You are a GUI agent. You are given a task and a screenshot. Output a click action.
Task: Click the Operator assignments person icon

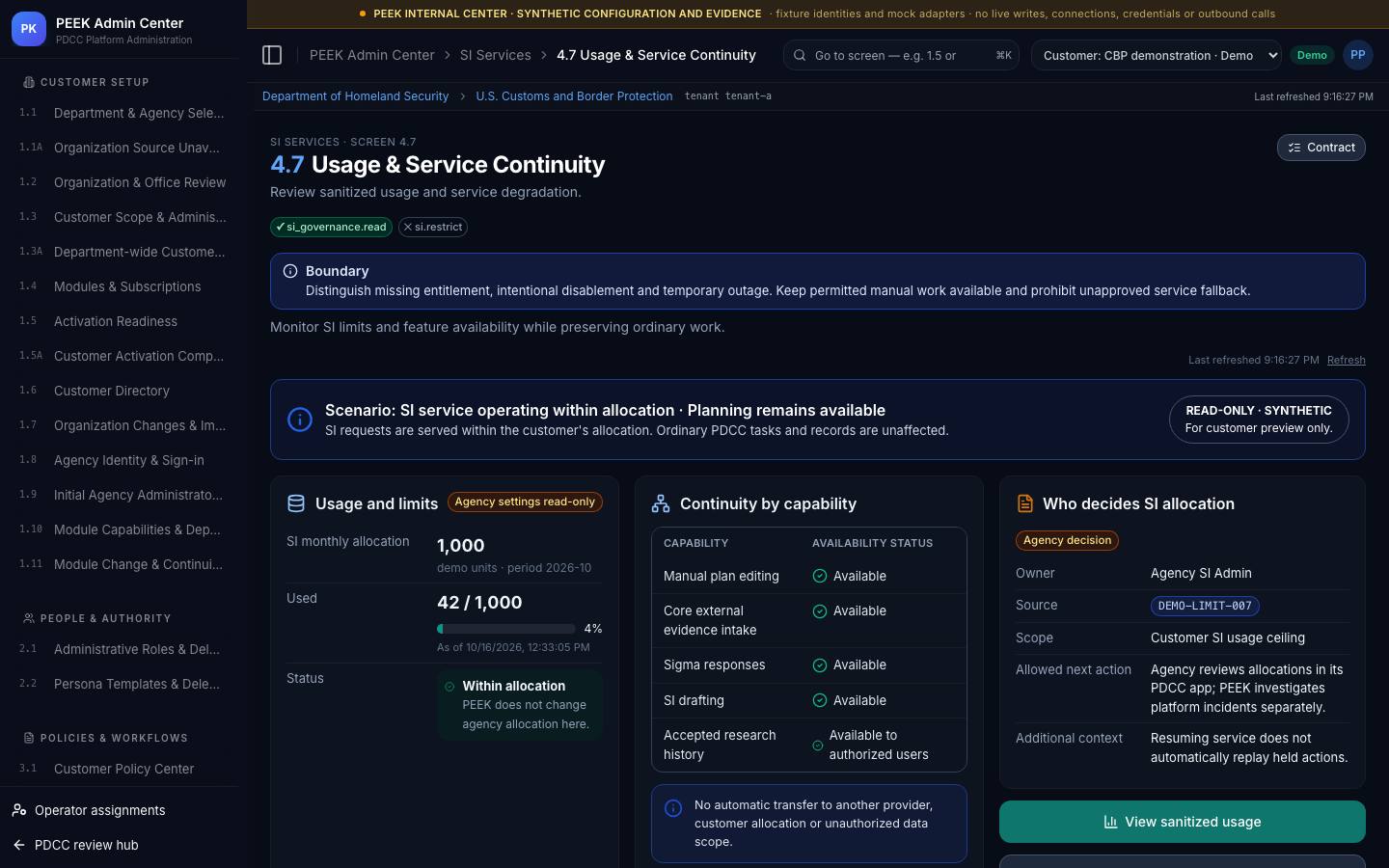pos(19,810)
